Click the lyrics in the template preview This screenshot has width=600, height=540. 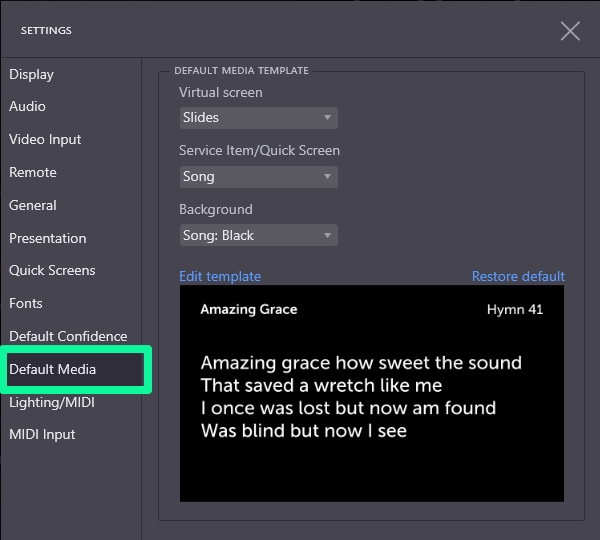[360, 397]
